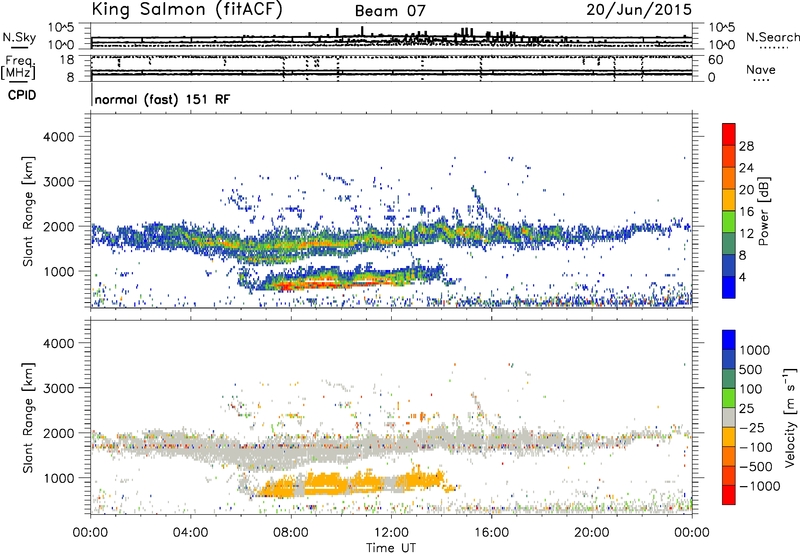Click the power colorbar red 28 dB segment
Viewport: 800px width, 554px height.
[729, 134]
